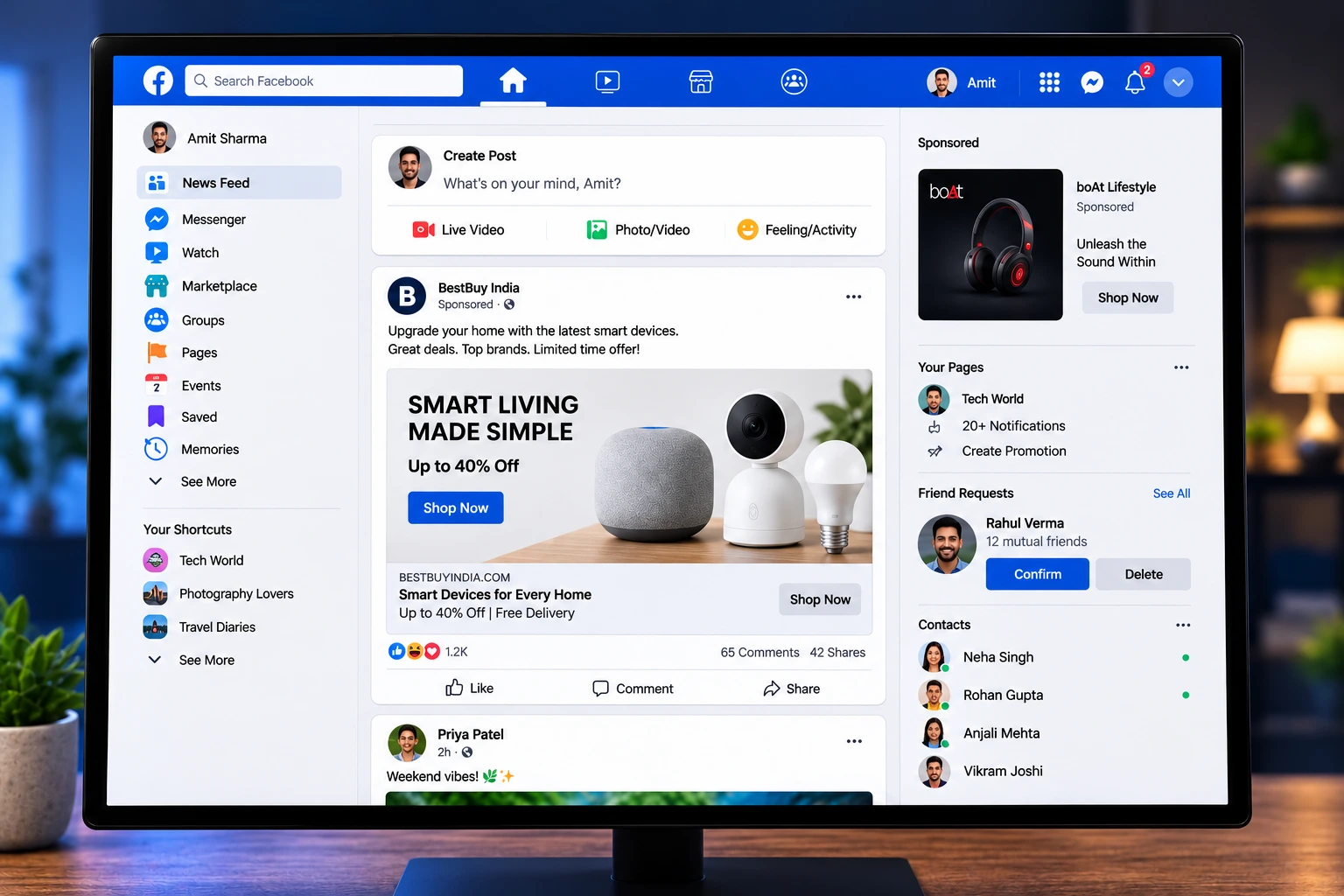Open Rahul Verma profile photo

pos(947,544)
